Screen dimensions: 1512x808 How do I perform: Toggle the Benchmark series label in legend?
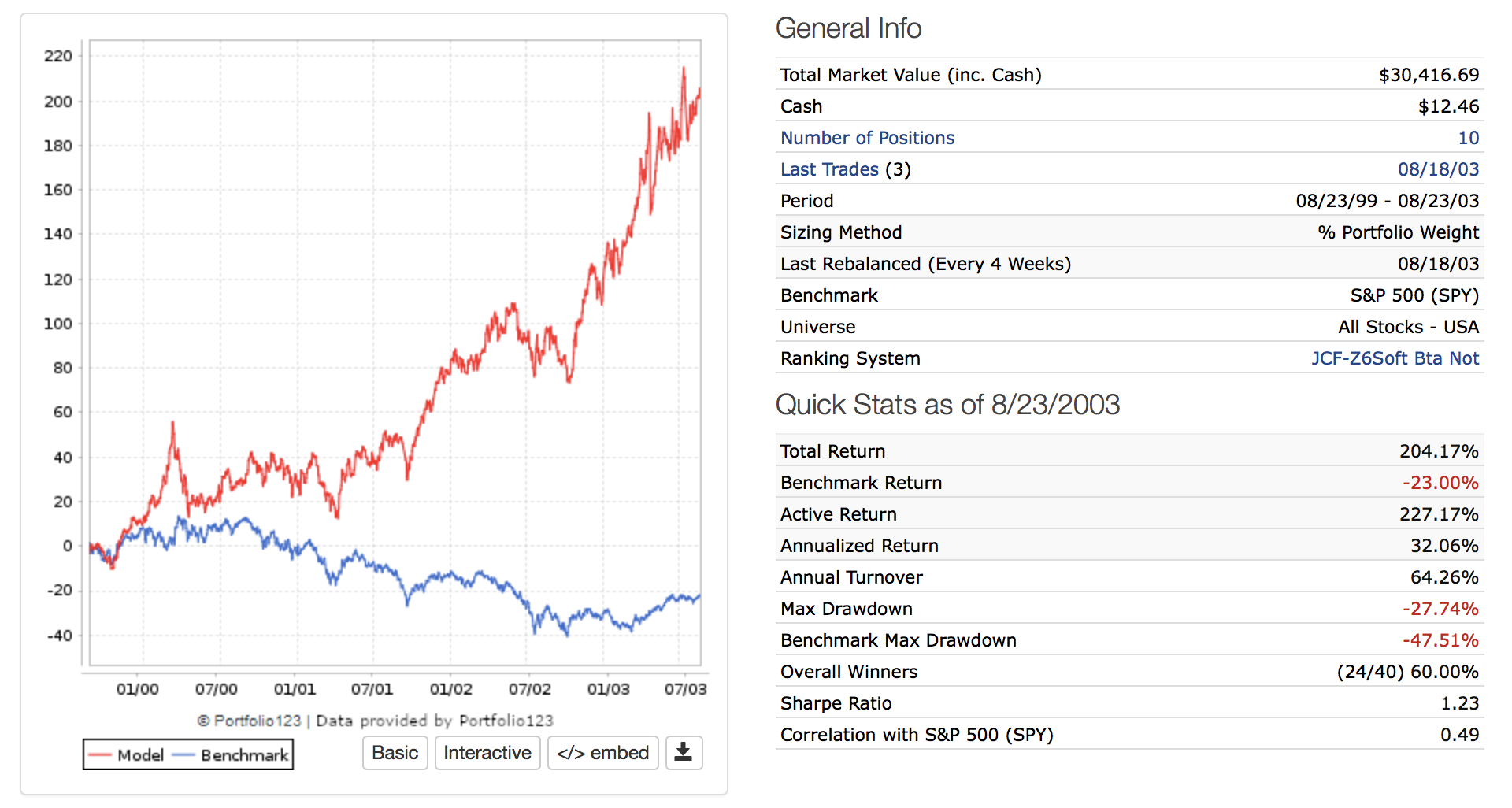point(244,755)
